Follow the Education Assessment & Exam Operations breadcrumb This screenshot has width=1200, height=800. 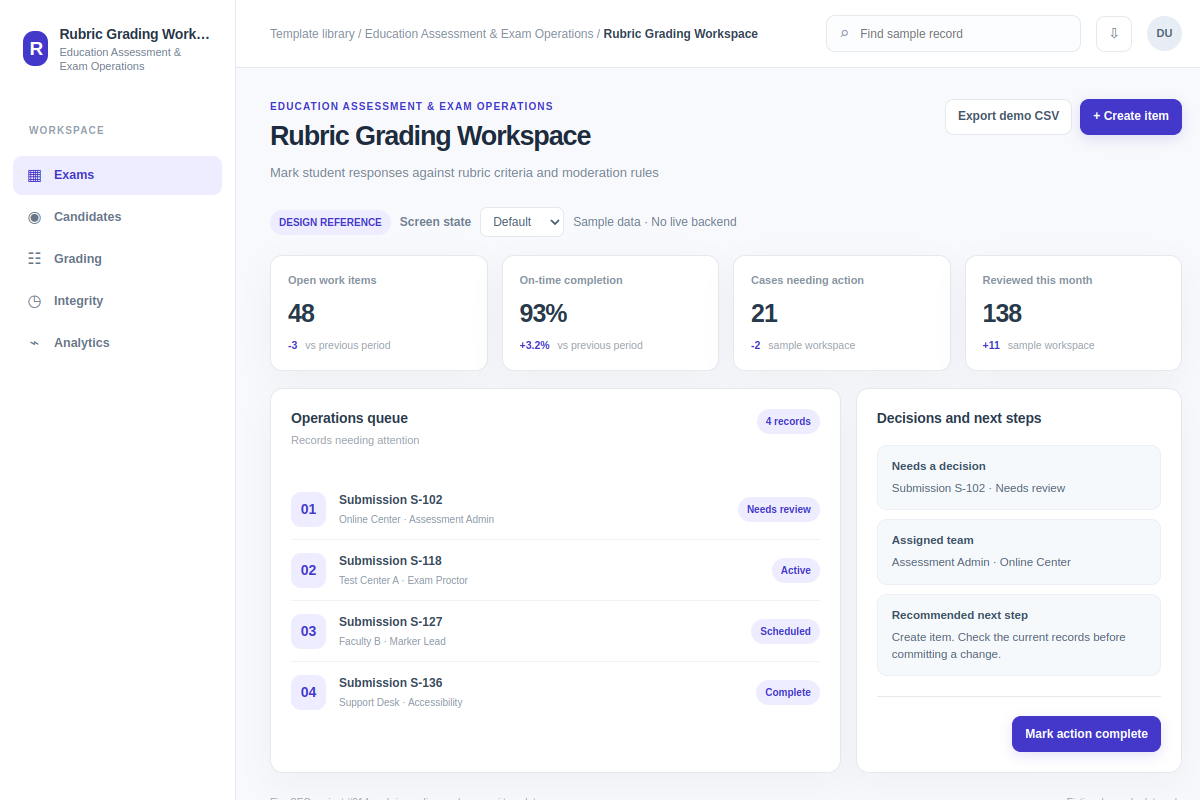point(479,34)
